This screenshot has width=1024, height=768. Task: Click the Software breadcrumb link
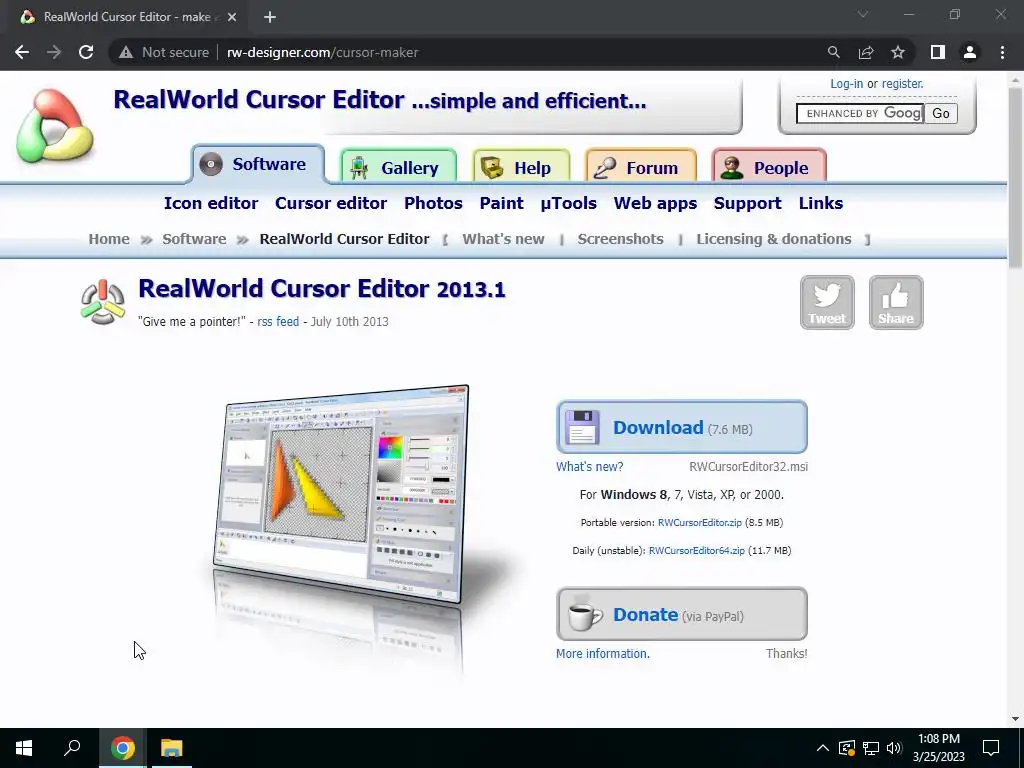coord(194,239)
